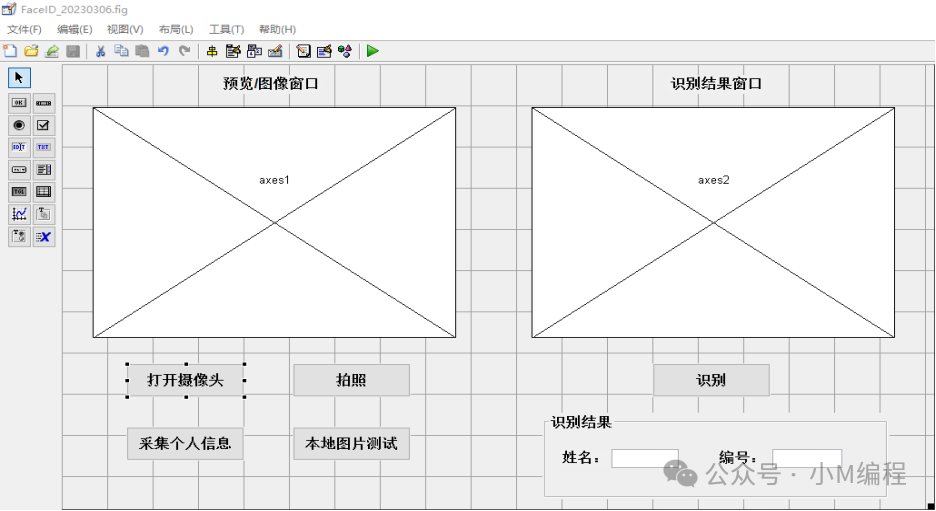Select the 姓名: label
The image size is (936, 511).
pyautogui.click(x=581, y=458)
